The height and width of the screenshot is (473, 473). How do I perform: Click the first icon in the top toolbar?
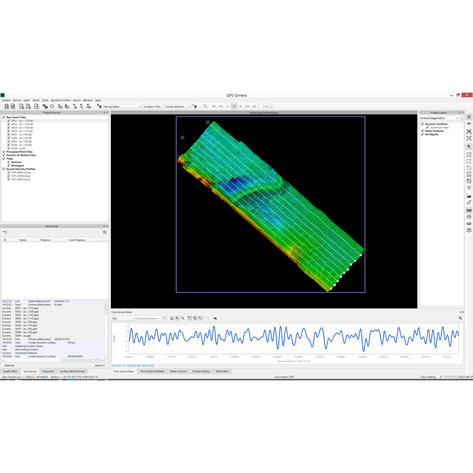click(x=6, y=106)
